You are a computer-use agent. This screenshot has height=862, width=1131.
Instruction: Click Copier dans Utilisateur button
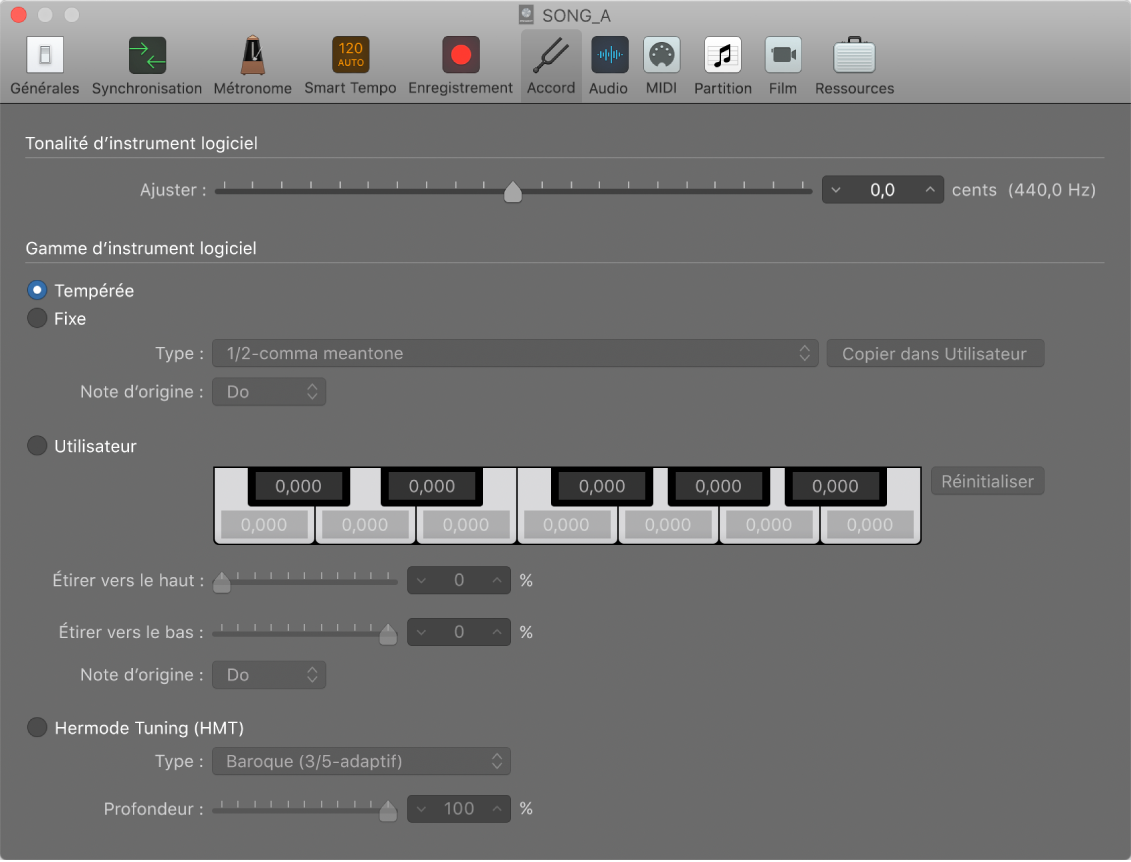tap(935, 353)
